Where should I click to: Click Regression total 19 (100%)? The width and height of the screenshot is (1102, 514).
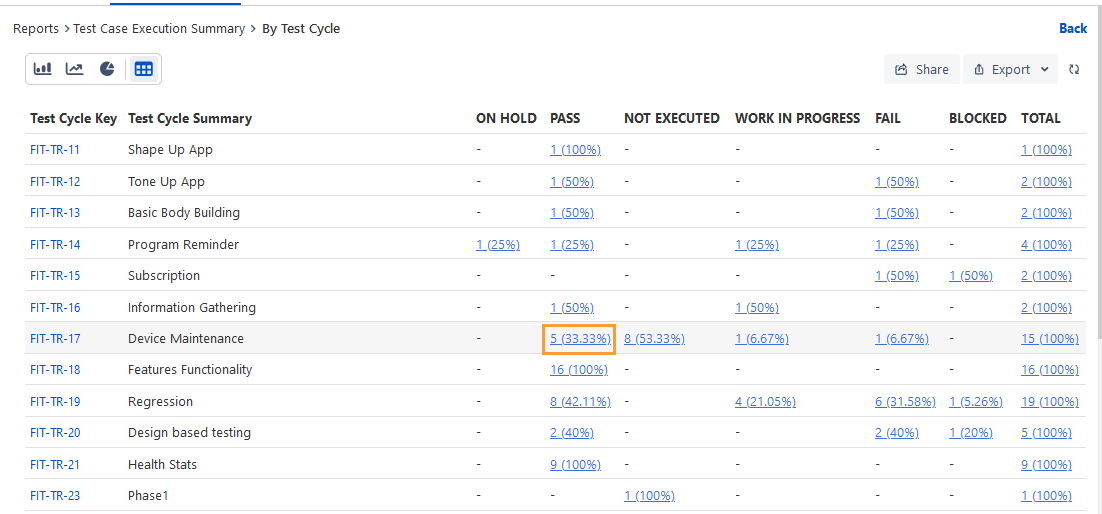[1050, 401]
